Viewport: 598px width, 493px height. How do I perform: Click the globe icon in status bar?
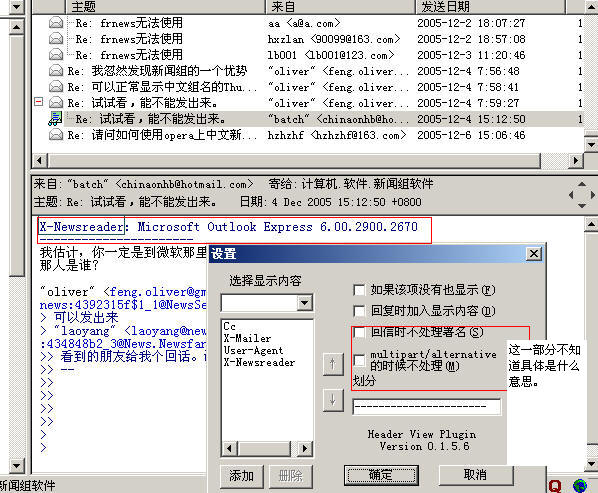point(580,486)
